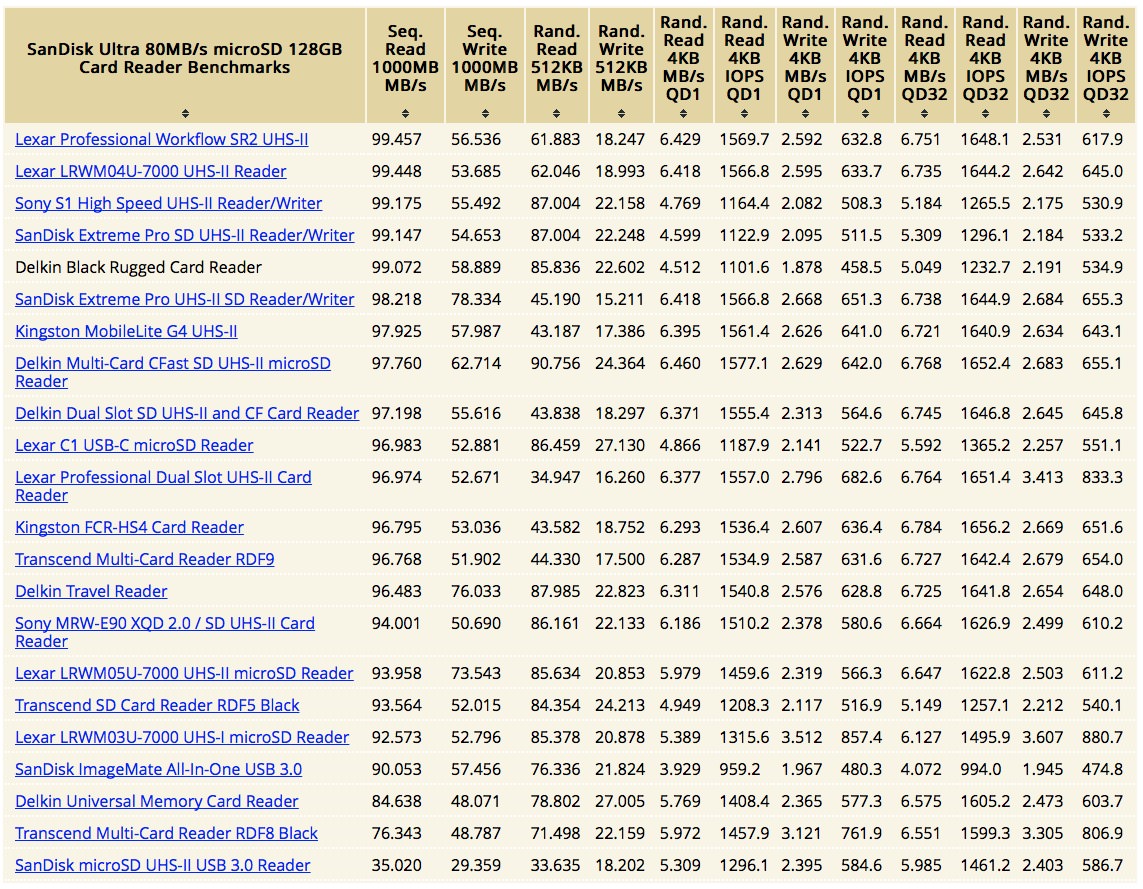The image size is (1143, 889).
Task: Click Rand. Read IOPS QD1 value 959.2
Action: pos(740,769)
